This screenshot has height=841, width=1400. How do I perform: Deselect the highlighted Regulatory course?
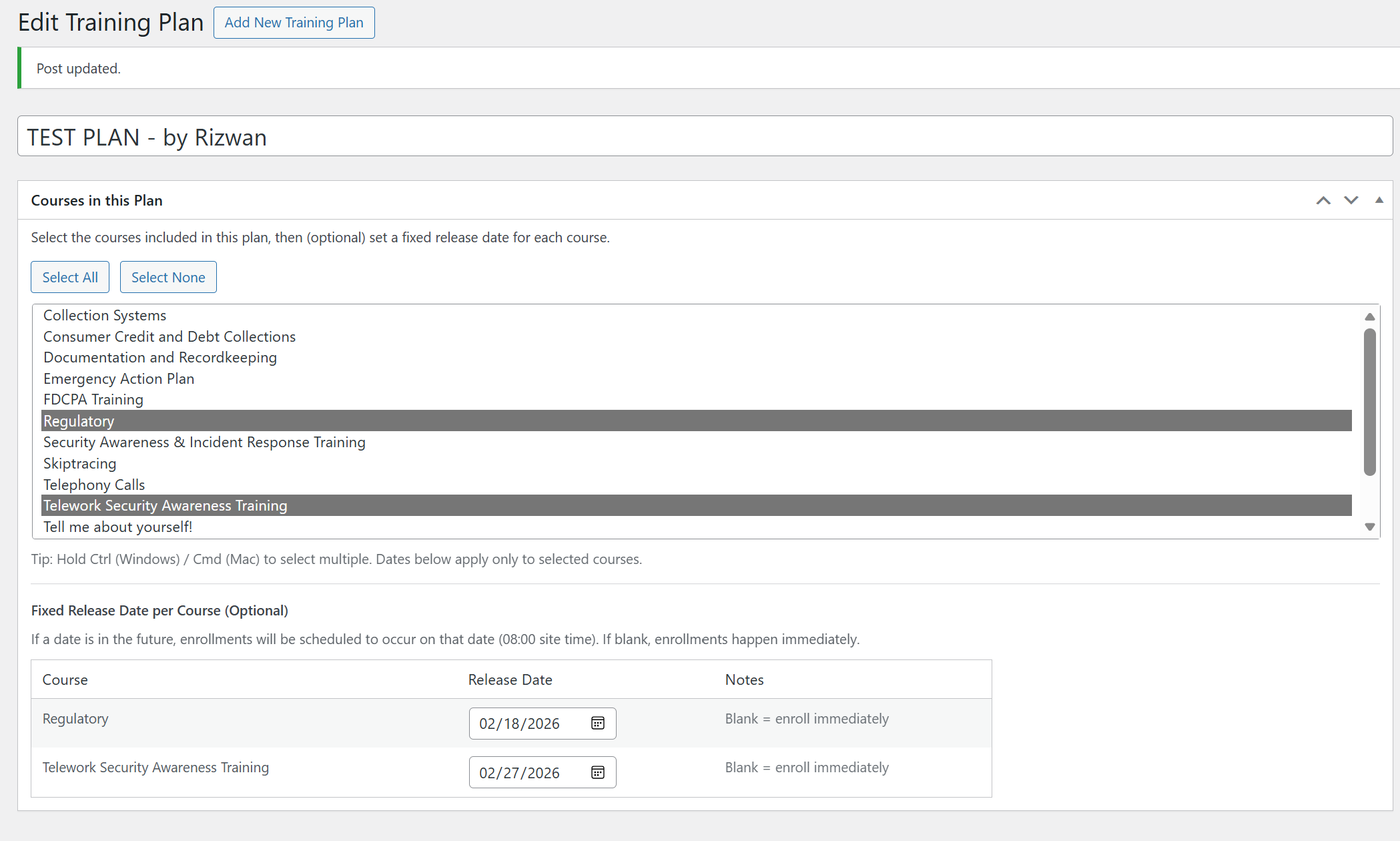[x=79, y=421]
